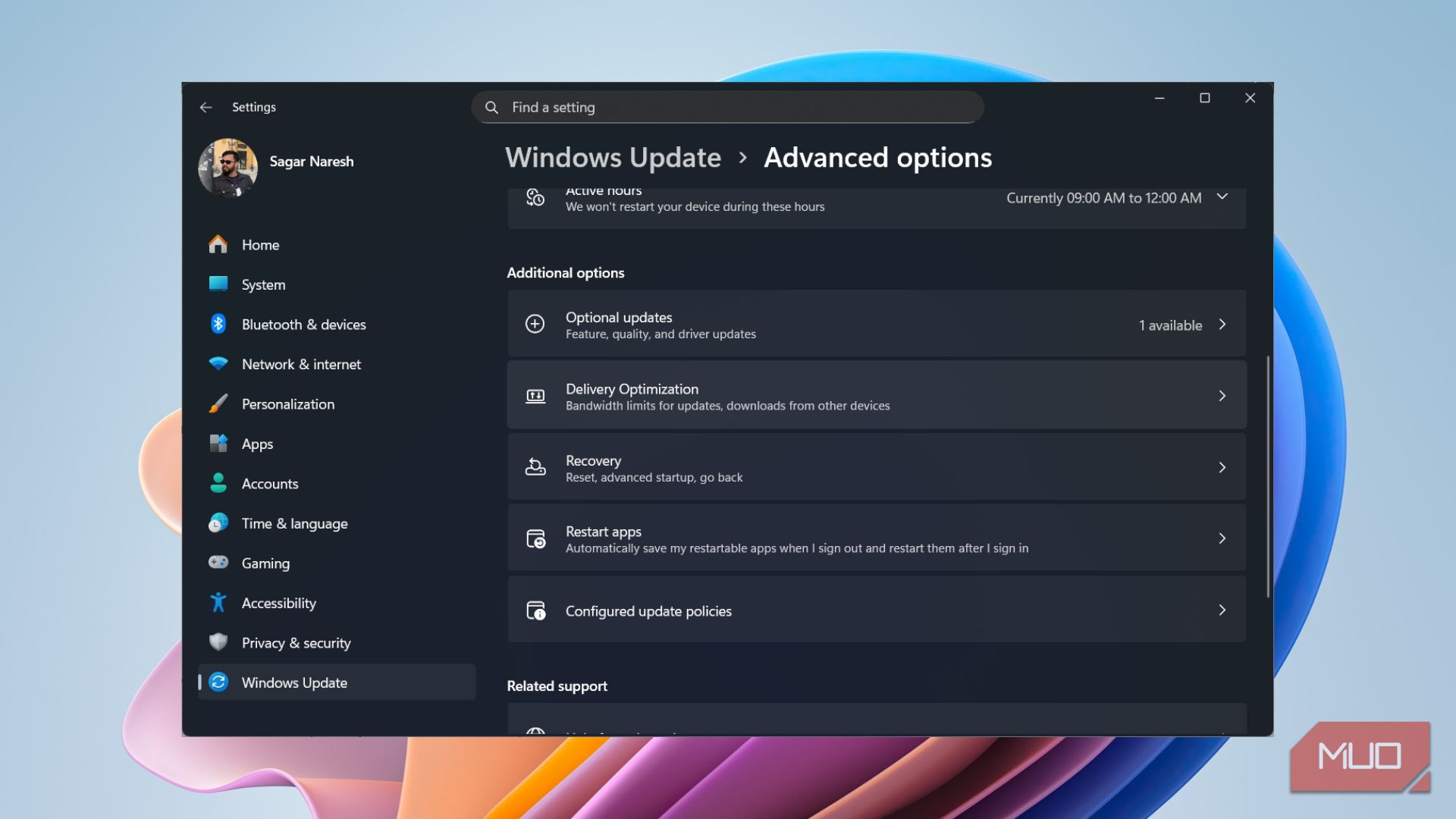Open Bluetooth & devices settings
Screen dimensions: 1456x819
pos(337,325)
